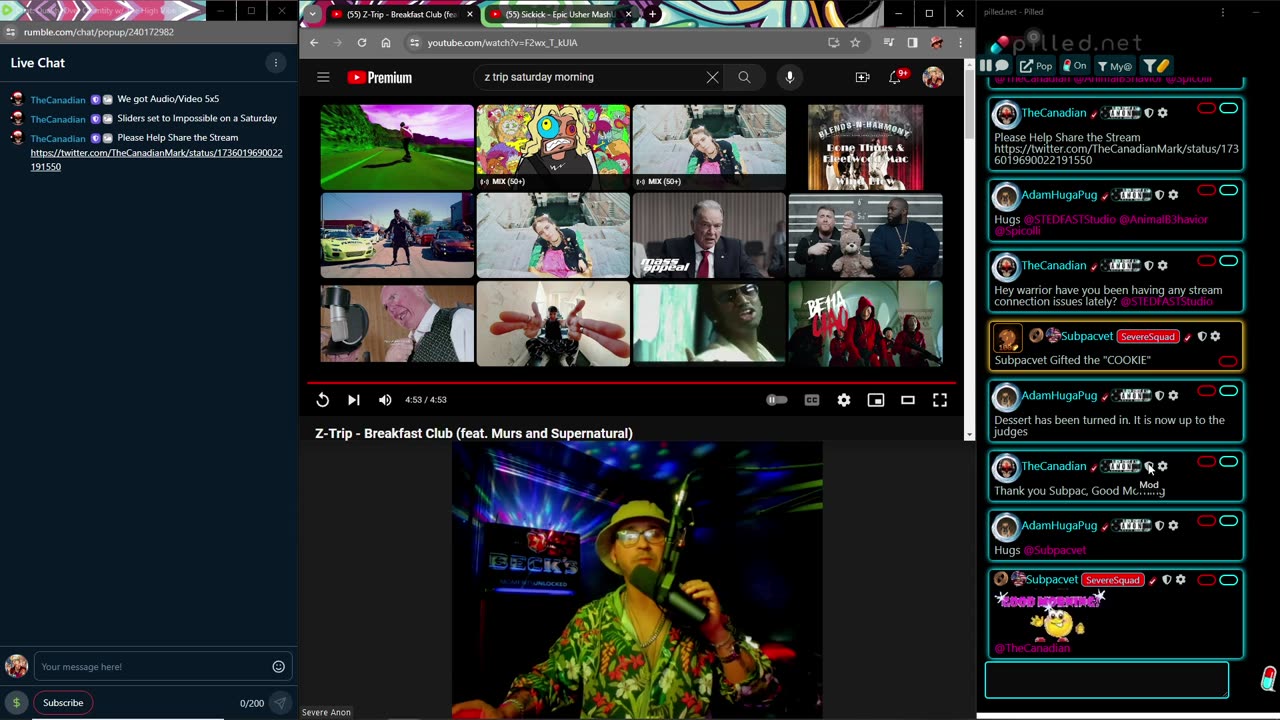
Task: Click cyan pill on the Dessert message
Action: [1228, 391]
